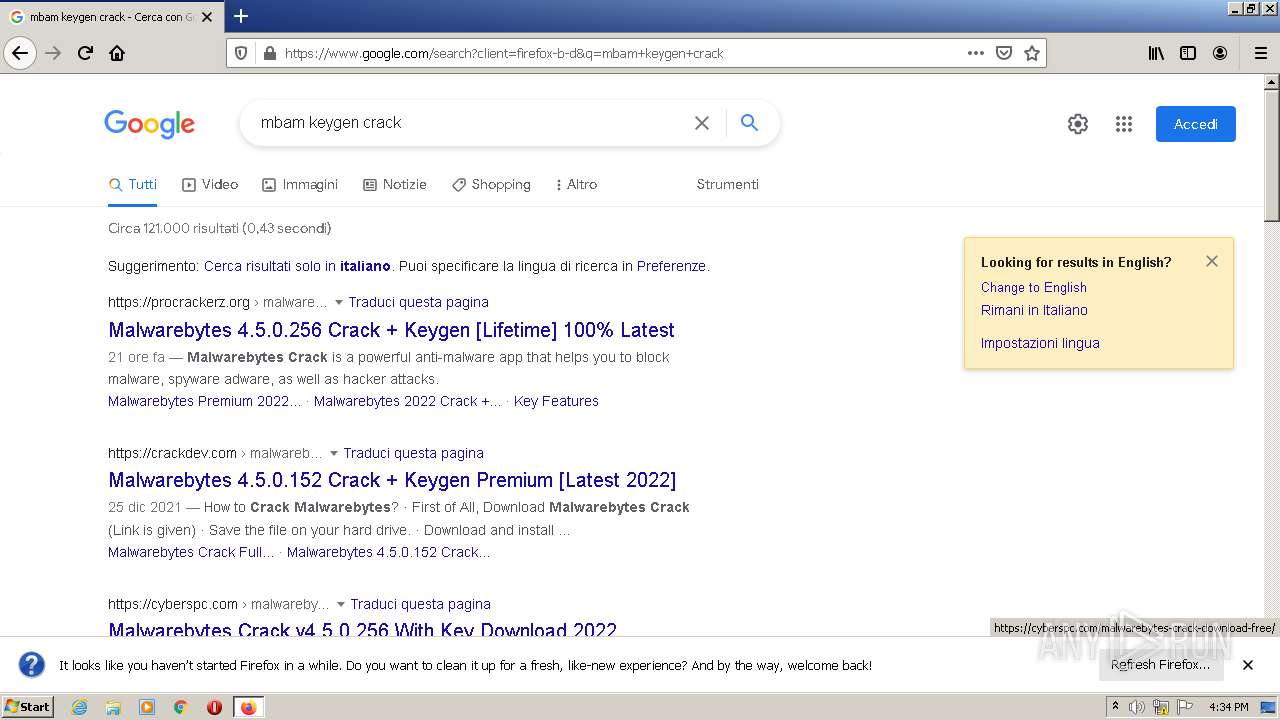Expand options arrow for procrackerz.org result
1280x720 pixels.
(x=338, y=303)
